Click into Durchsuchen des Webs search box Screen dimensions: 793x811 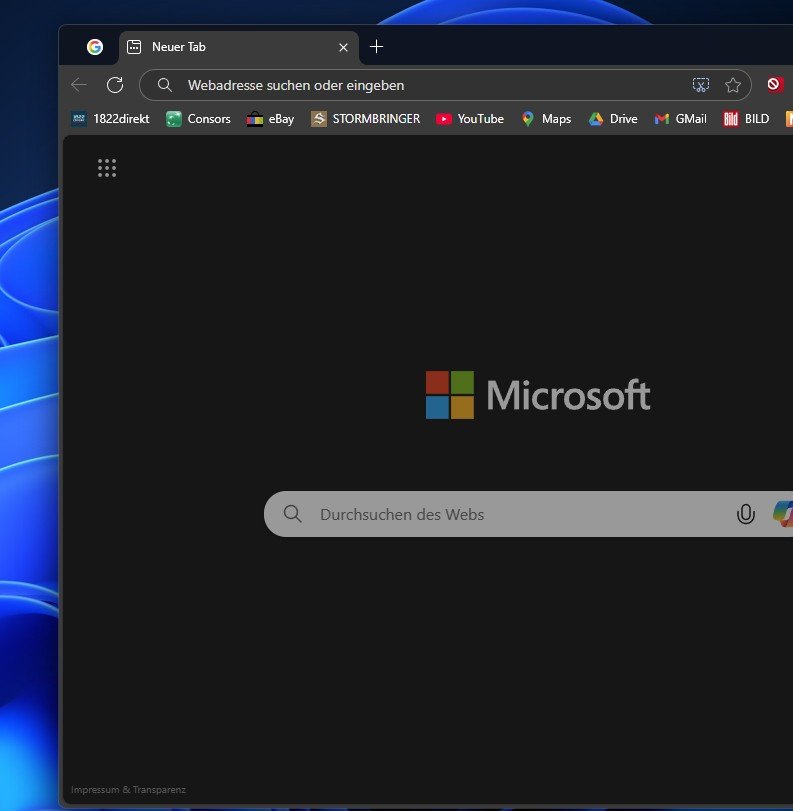[528, 514]
